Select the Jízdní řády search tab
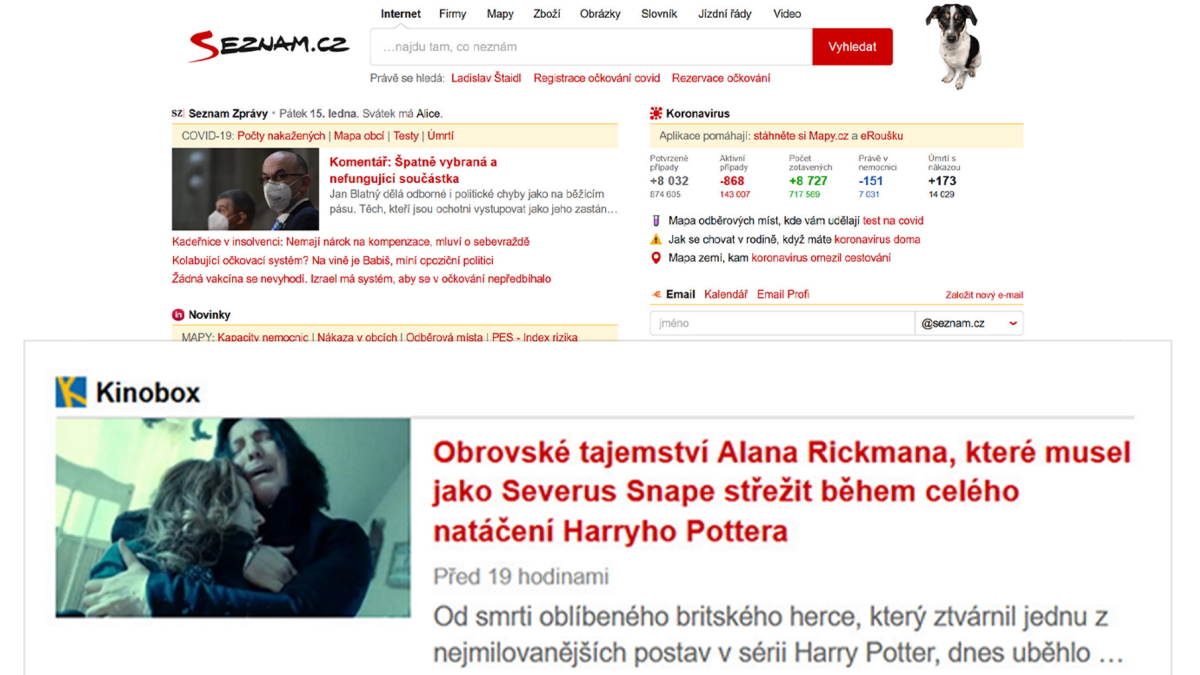 pos(725,14)
